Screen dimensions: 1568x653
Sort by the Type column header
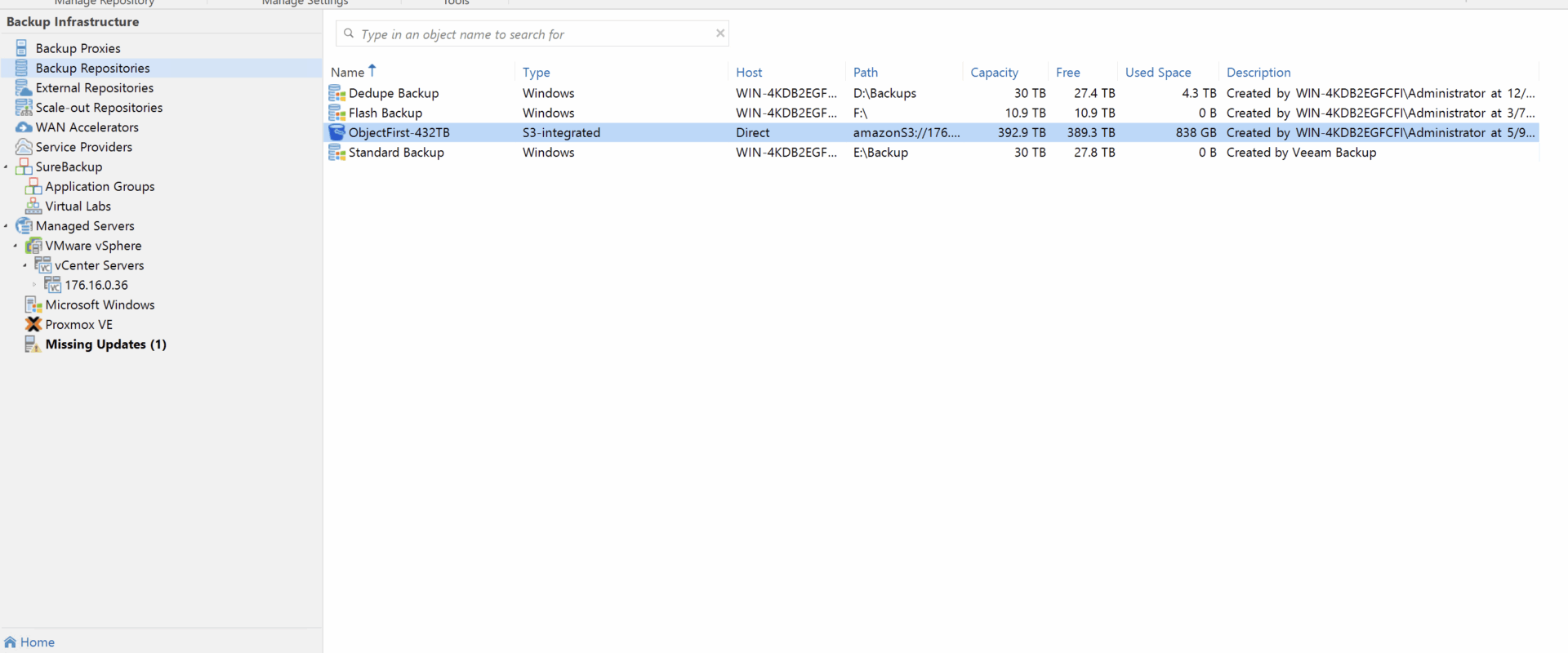click(x=537, y=72)
